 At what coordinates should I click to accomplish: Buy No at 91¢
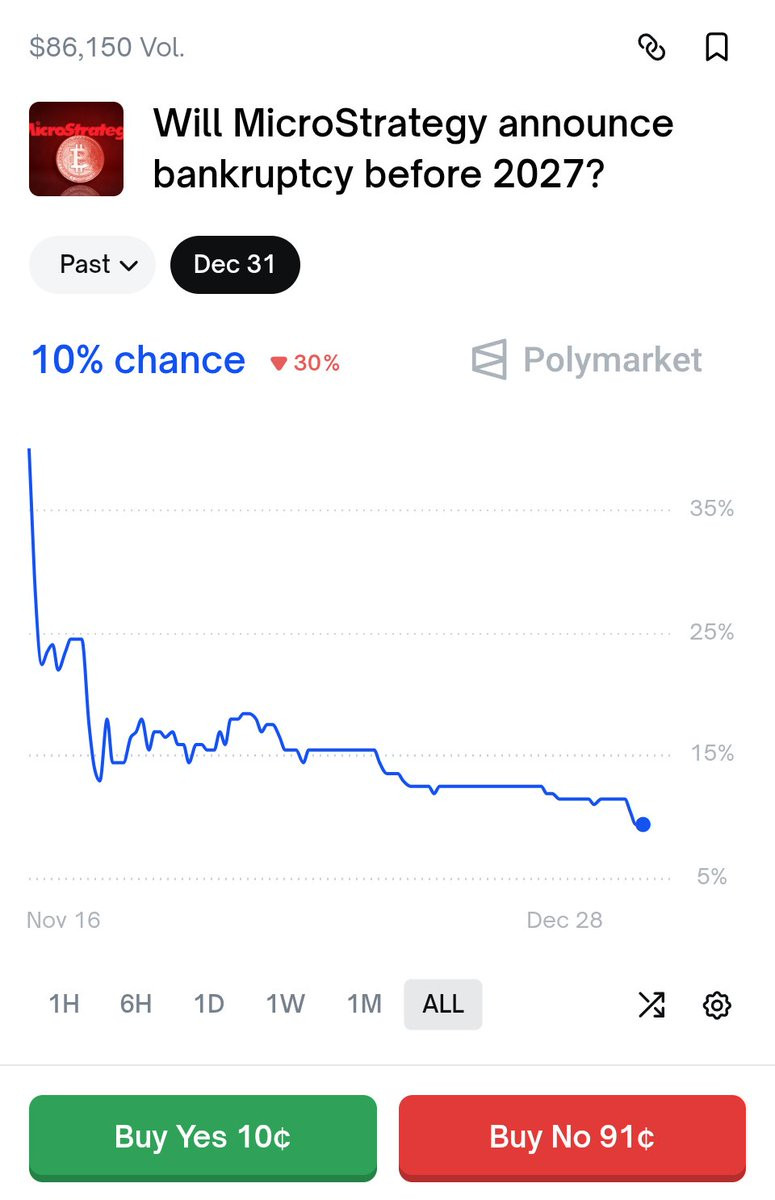[572, 1137]
